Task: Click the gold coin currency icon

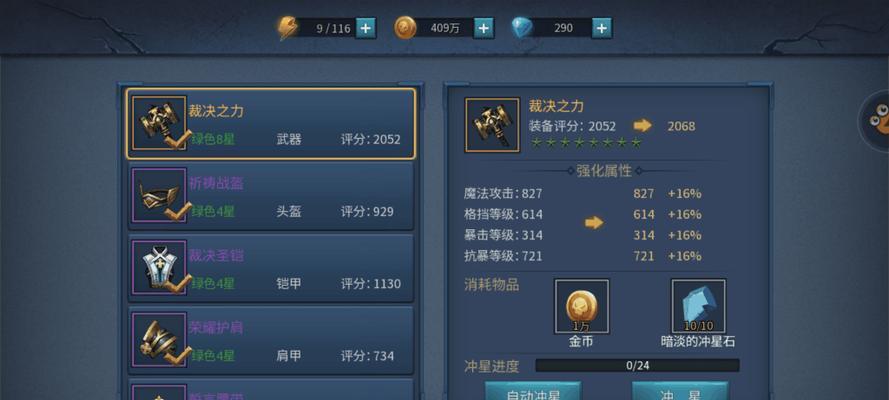Action: (x=405, y=28)
